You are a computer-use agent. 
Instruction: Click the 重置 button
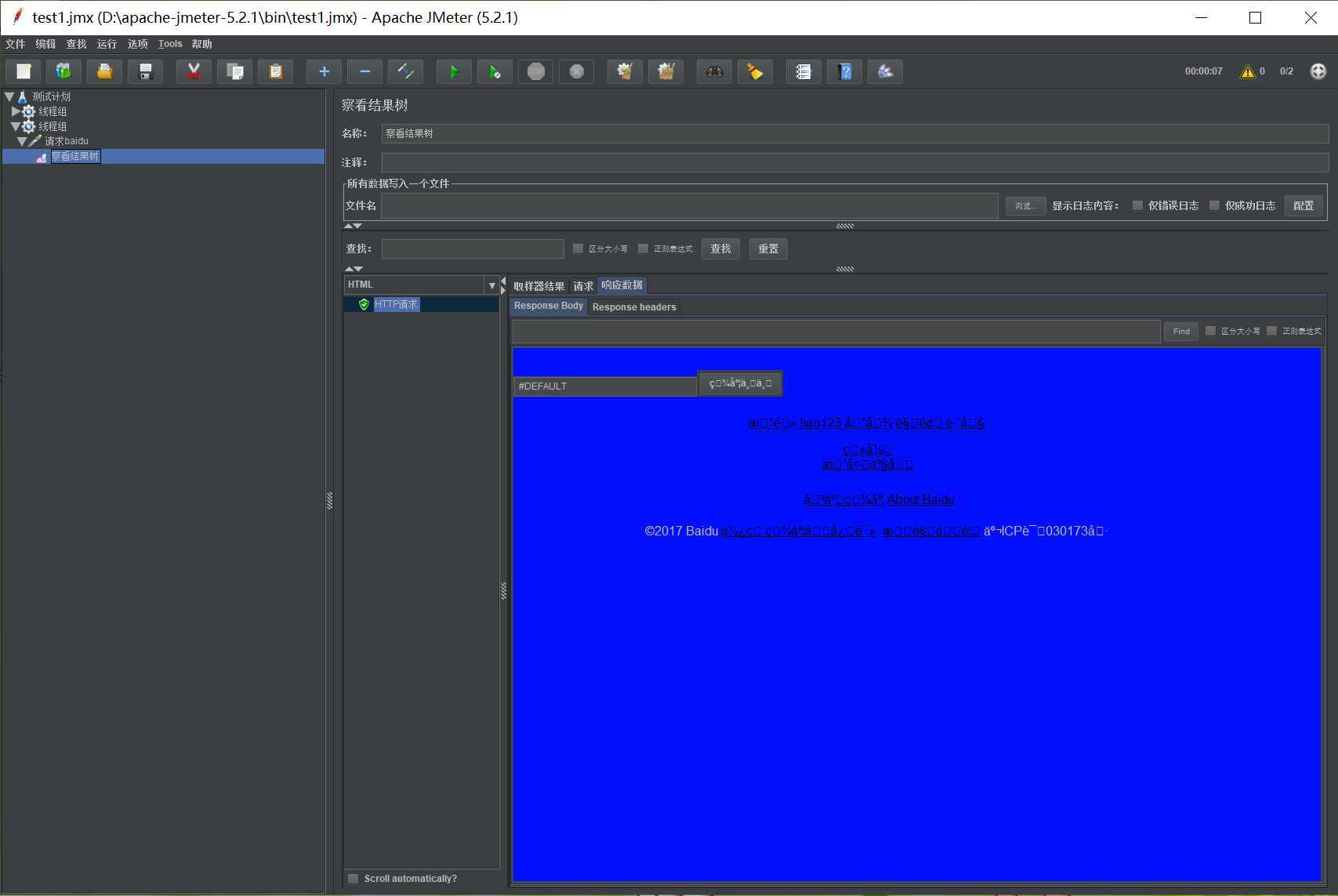point(768,248)
